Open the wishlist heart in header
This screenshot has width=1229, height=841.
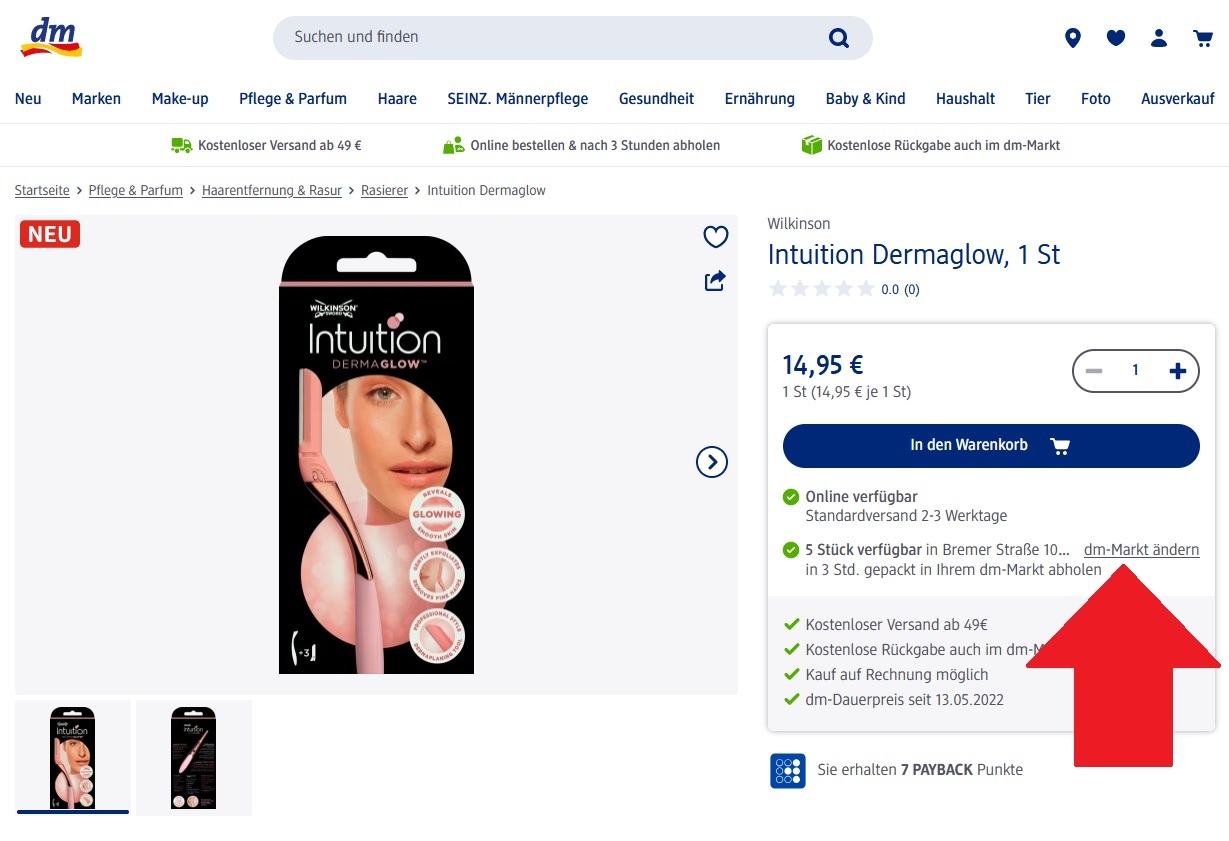1116,38
